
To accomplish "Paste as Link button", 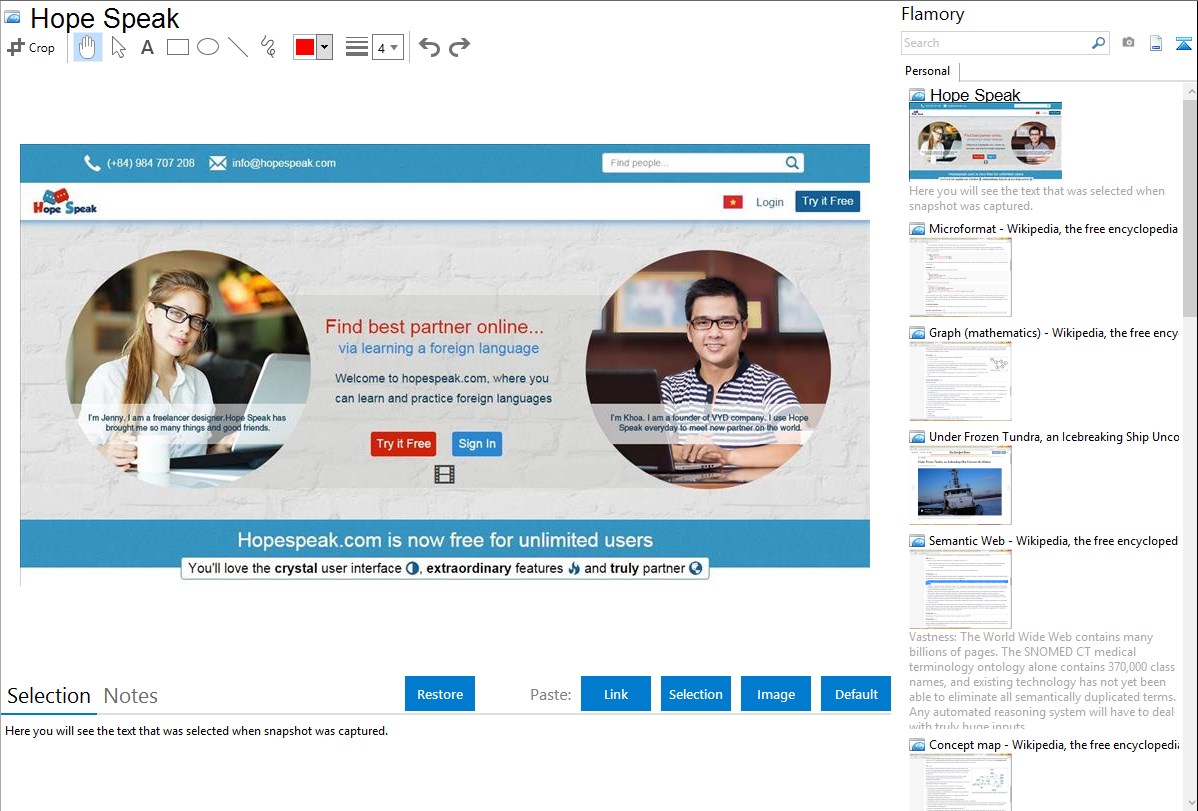I will [616, 694].
